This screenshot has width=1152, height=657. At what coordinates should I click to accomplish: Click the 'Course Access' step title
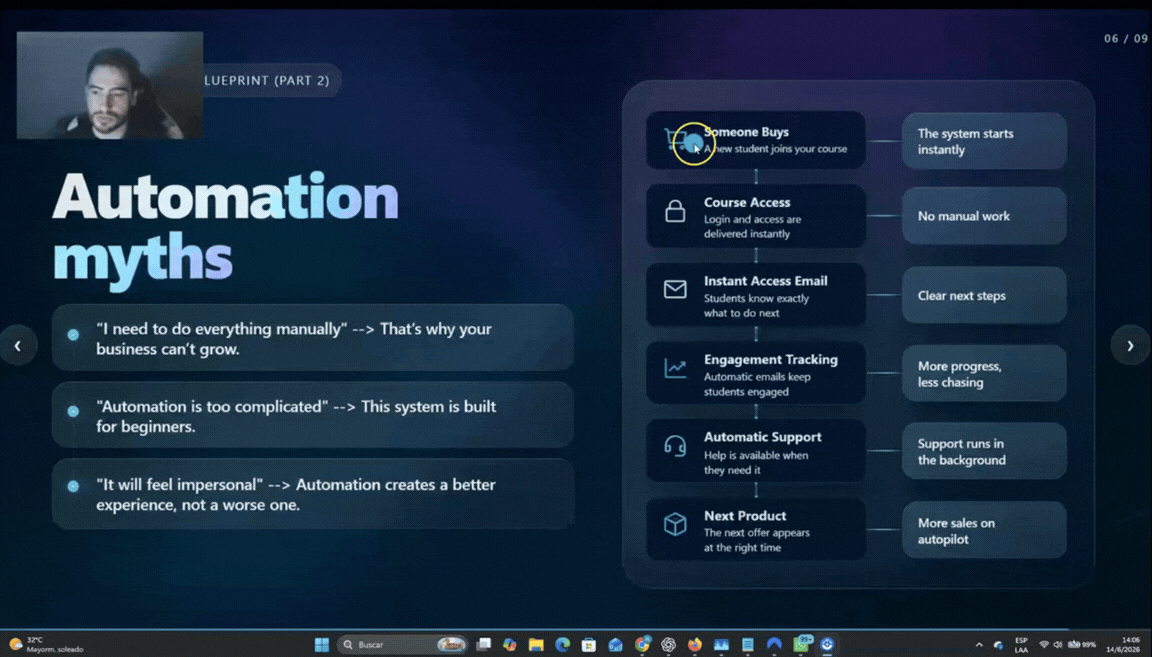[x=746, y=202]
